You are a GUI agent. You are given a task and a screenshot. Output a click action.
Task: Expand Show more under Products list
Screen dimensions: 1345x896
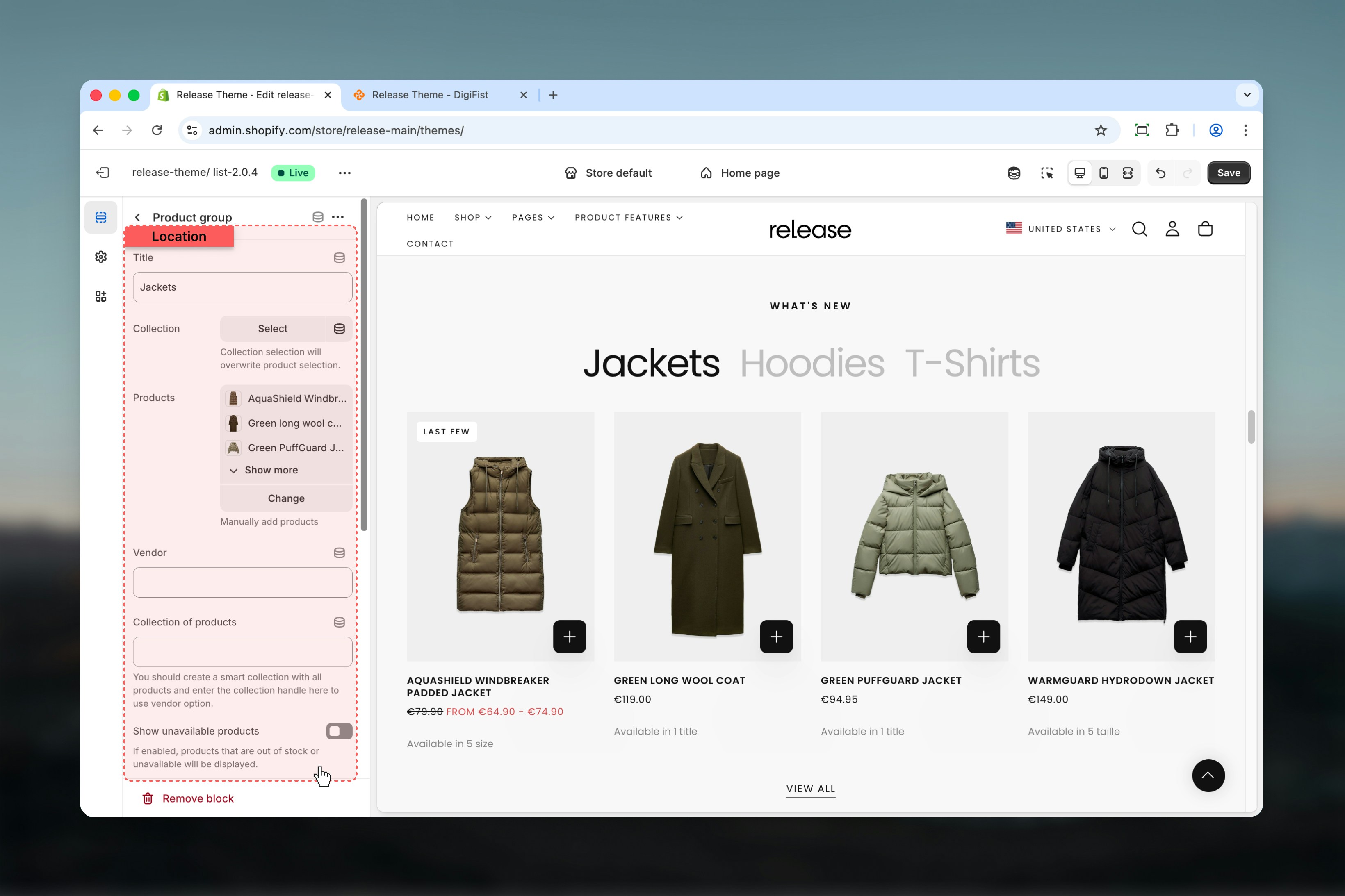[x=269, y=470]
